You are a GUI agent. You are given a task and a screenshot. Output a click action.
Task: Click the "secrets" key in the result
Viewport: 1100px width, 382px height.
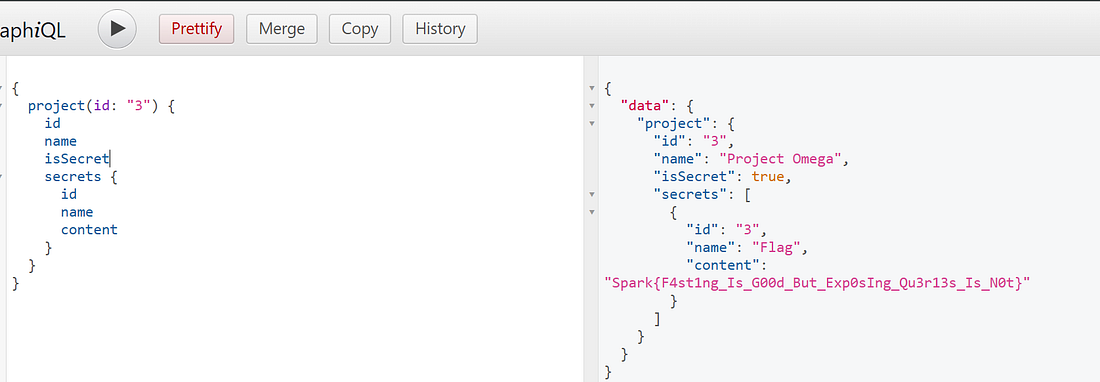690,194
